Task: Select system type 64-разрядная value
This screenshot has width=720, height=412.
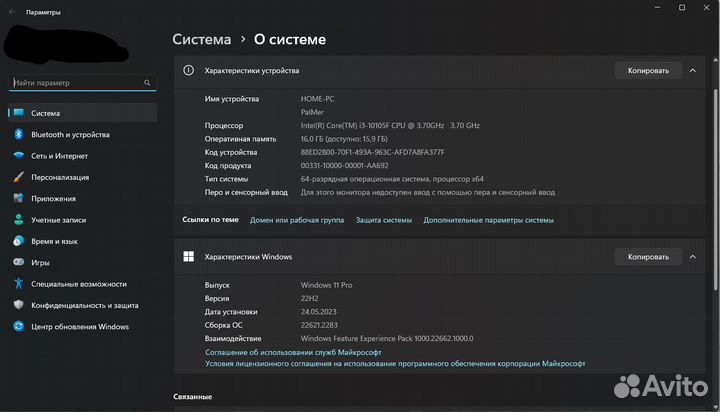Action: (x=392, y=179)
